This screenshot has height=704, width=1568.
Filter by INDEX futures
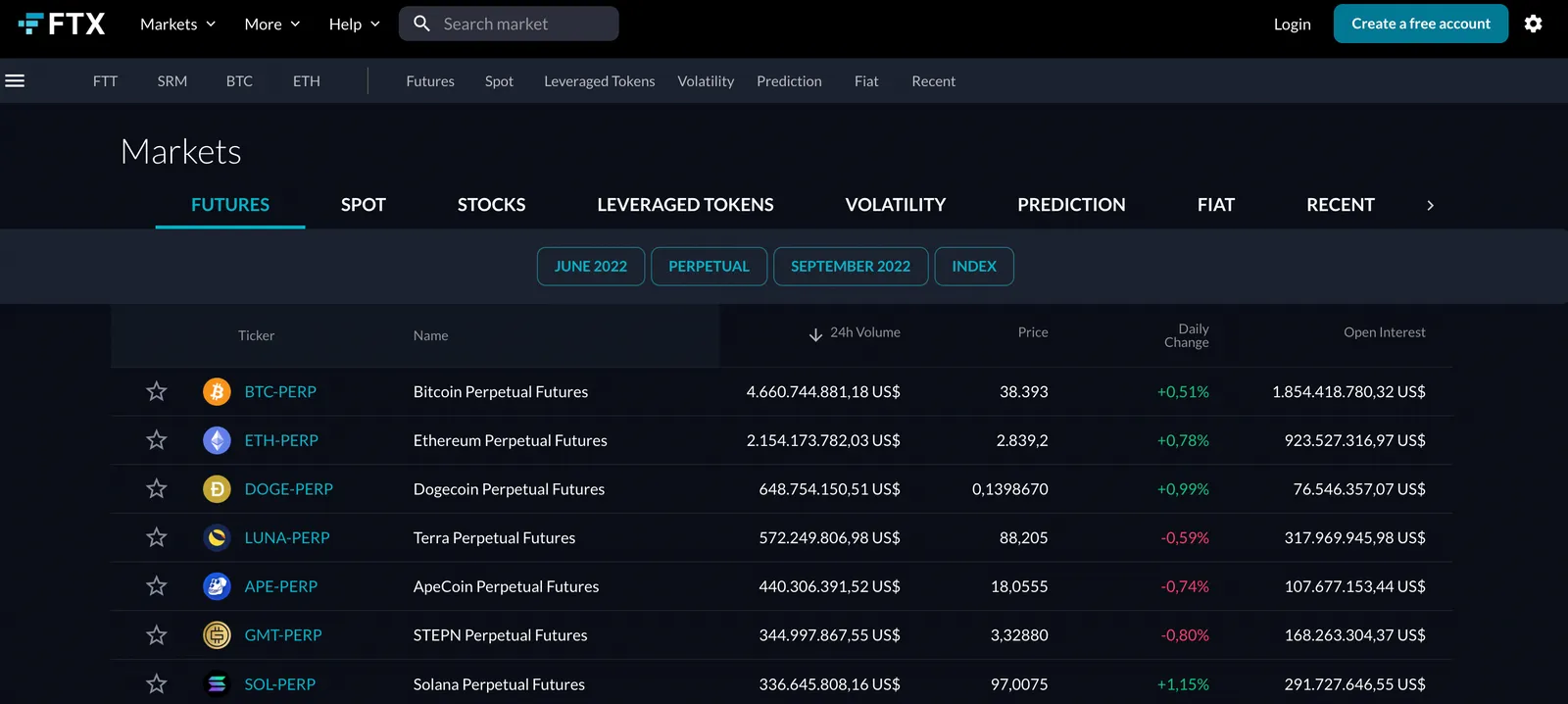click(974, 266)
